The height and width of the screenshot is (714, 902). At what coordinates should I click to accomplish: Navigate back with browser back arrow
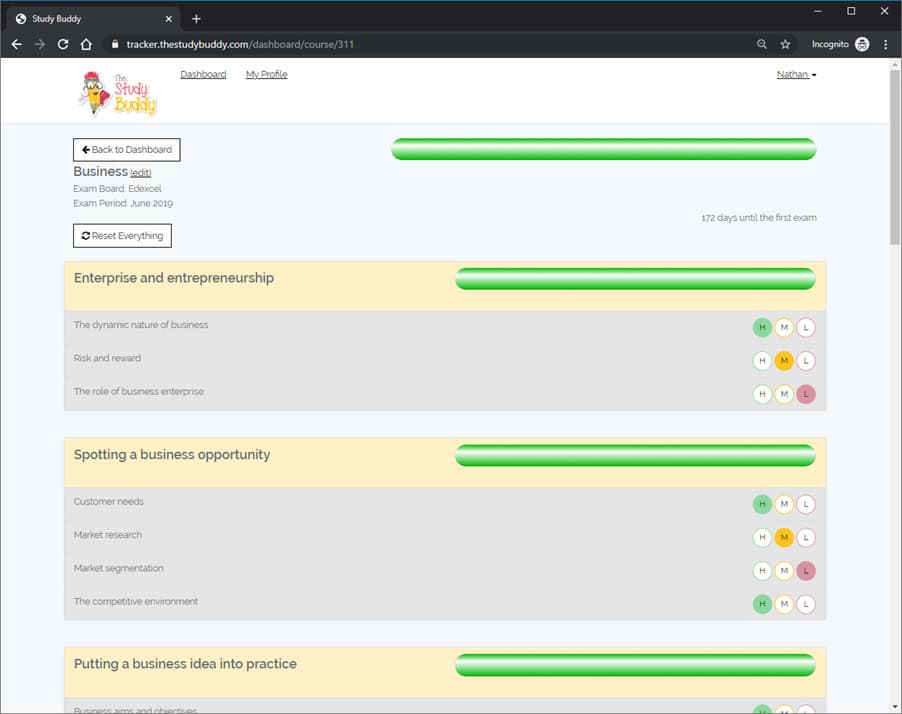(x=16, y=44)
